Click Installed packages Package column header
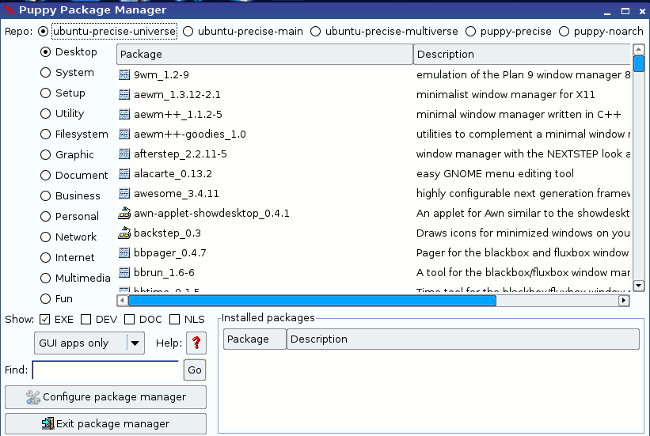This screenshot has width=650, height=436. (x=255, y=339)
